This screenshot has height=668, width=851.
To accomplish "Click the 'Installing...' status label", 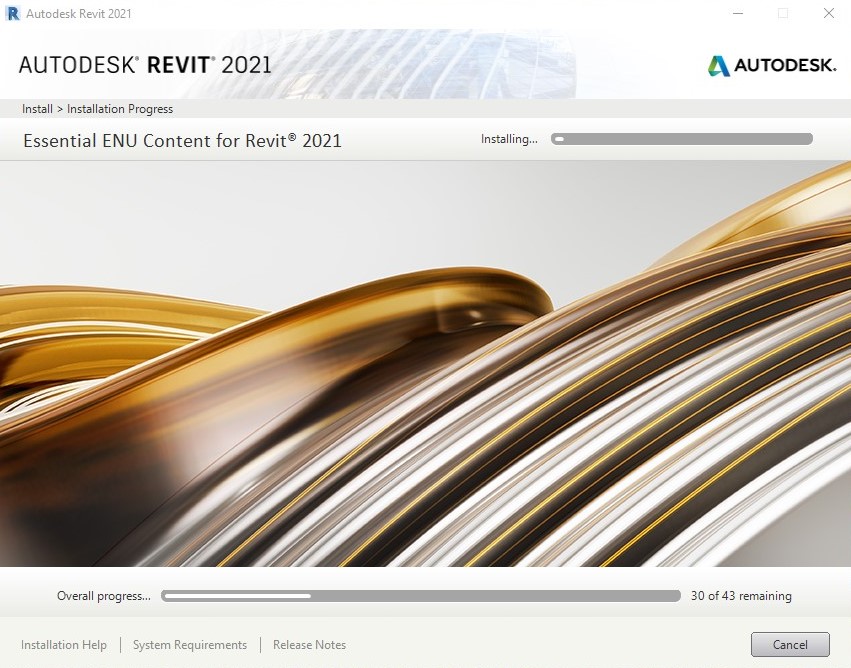I will tap(509, 139).
